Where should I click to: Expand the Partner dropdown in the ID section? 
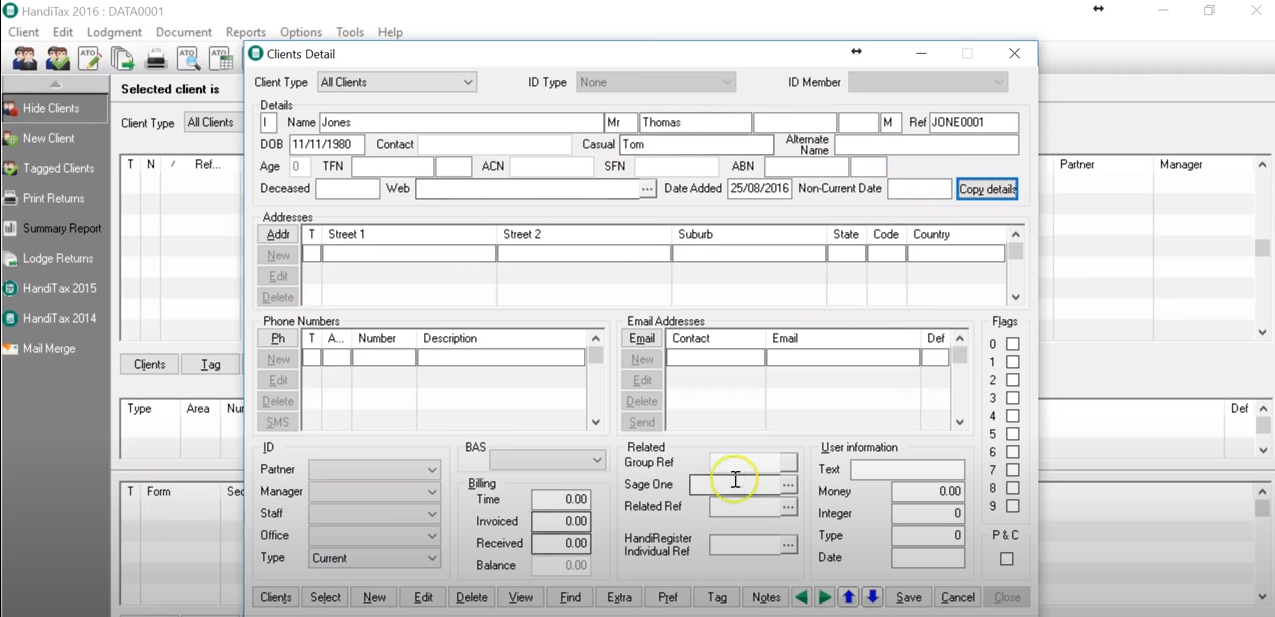point(374,470)
